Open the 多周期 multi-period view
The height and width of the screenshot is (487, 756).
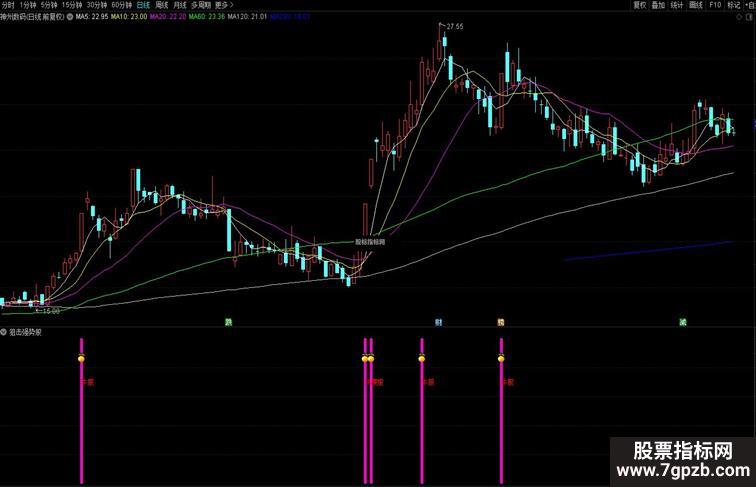(201, 5)
